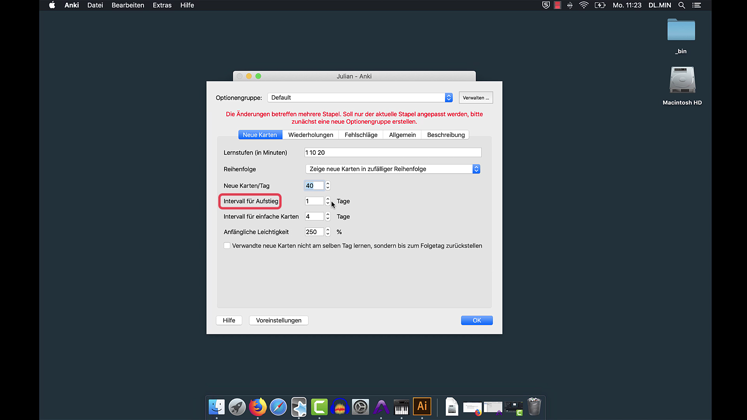Click the Intervall für Aufstieg stepper arrows

click(328, 201)
